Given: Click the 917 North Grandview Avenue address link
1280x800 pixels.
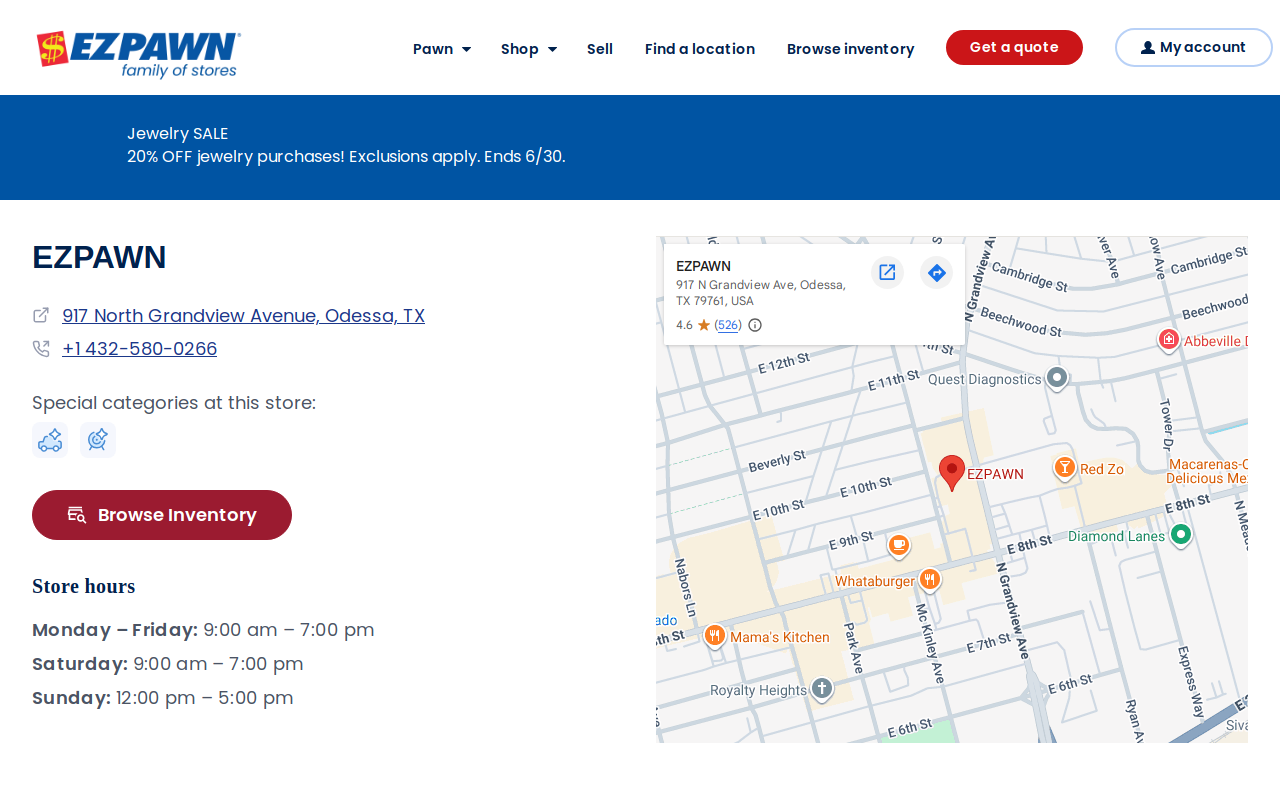Looking at the screenshot, I should pyautogui.click(x=243, y=316).
